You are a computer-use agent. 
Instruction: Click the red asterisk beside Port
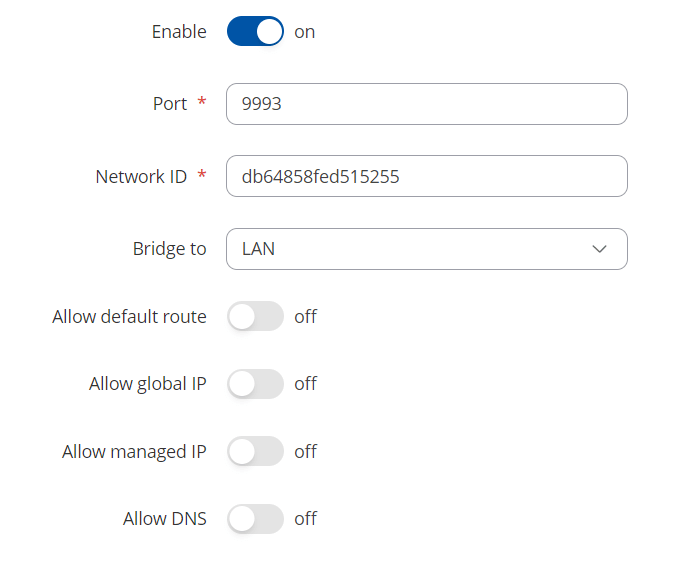click(x=203, y=102)
